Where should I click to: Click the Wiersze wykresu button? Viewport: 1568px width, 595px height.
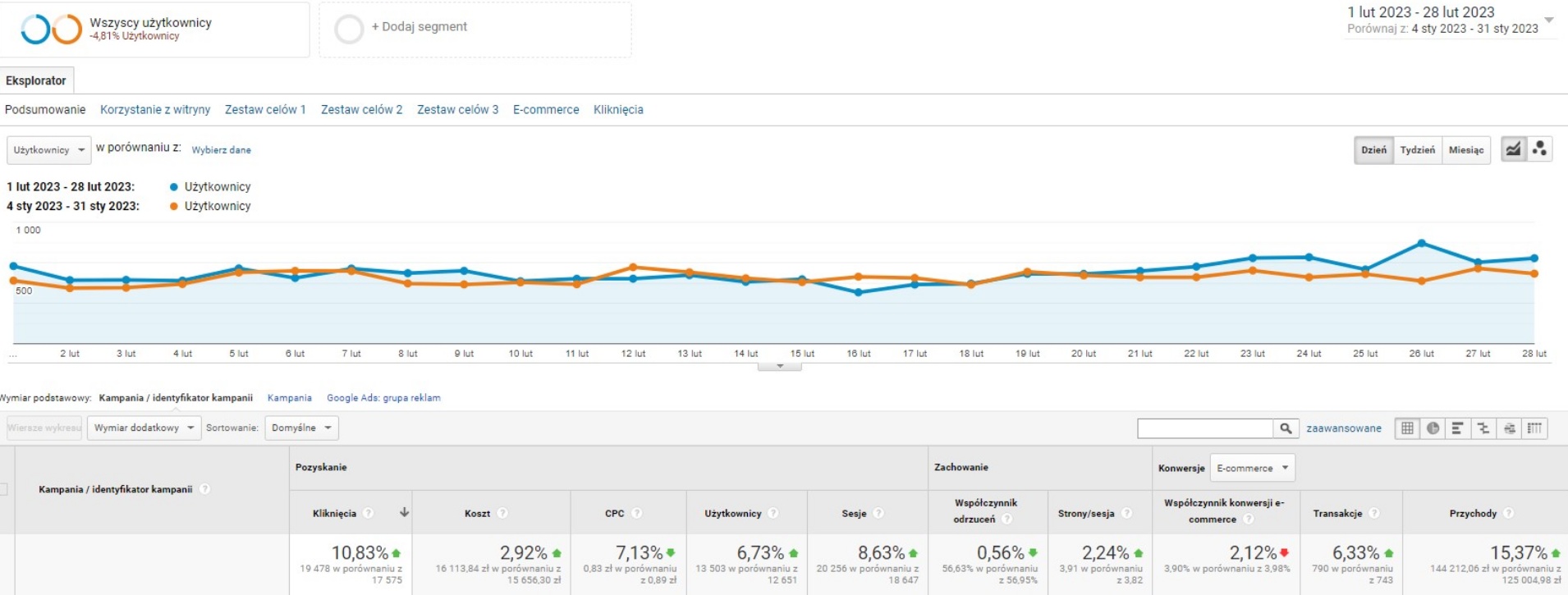(44, 428)
